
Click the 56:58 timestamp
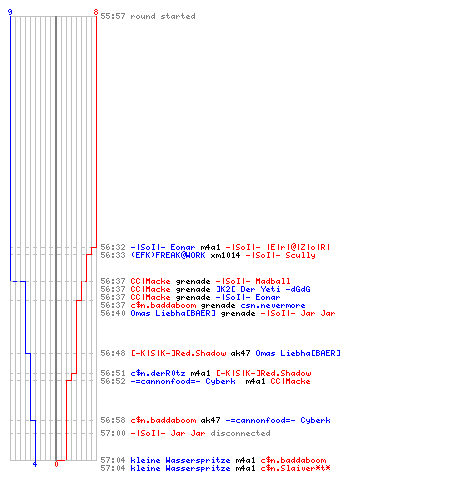pyautogui.click(x=113, y=420)
